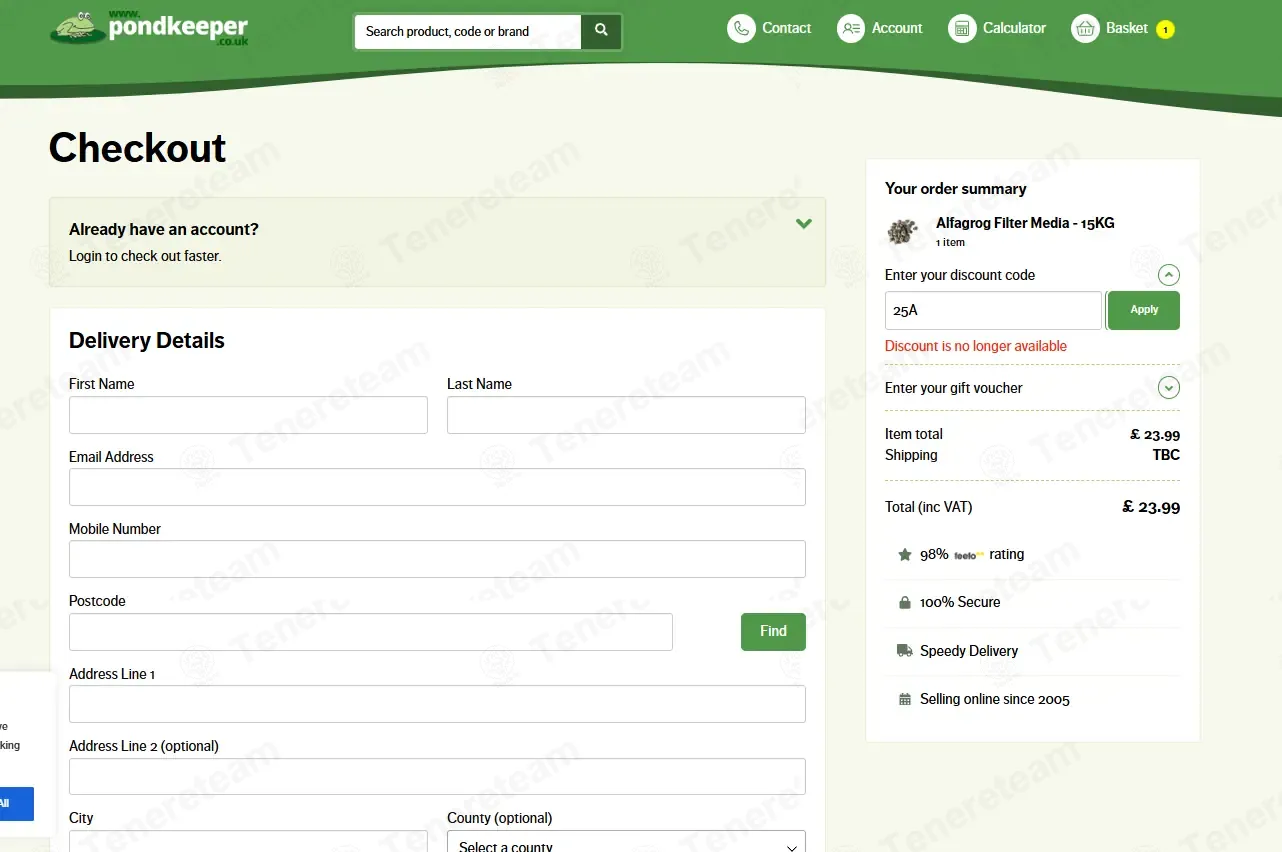Click the Mobile Number field
Image resolution: width=1282 pixels, height=852 pixels.
point(437,559)
